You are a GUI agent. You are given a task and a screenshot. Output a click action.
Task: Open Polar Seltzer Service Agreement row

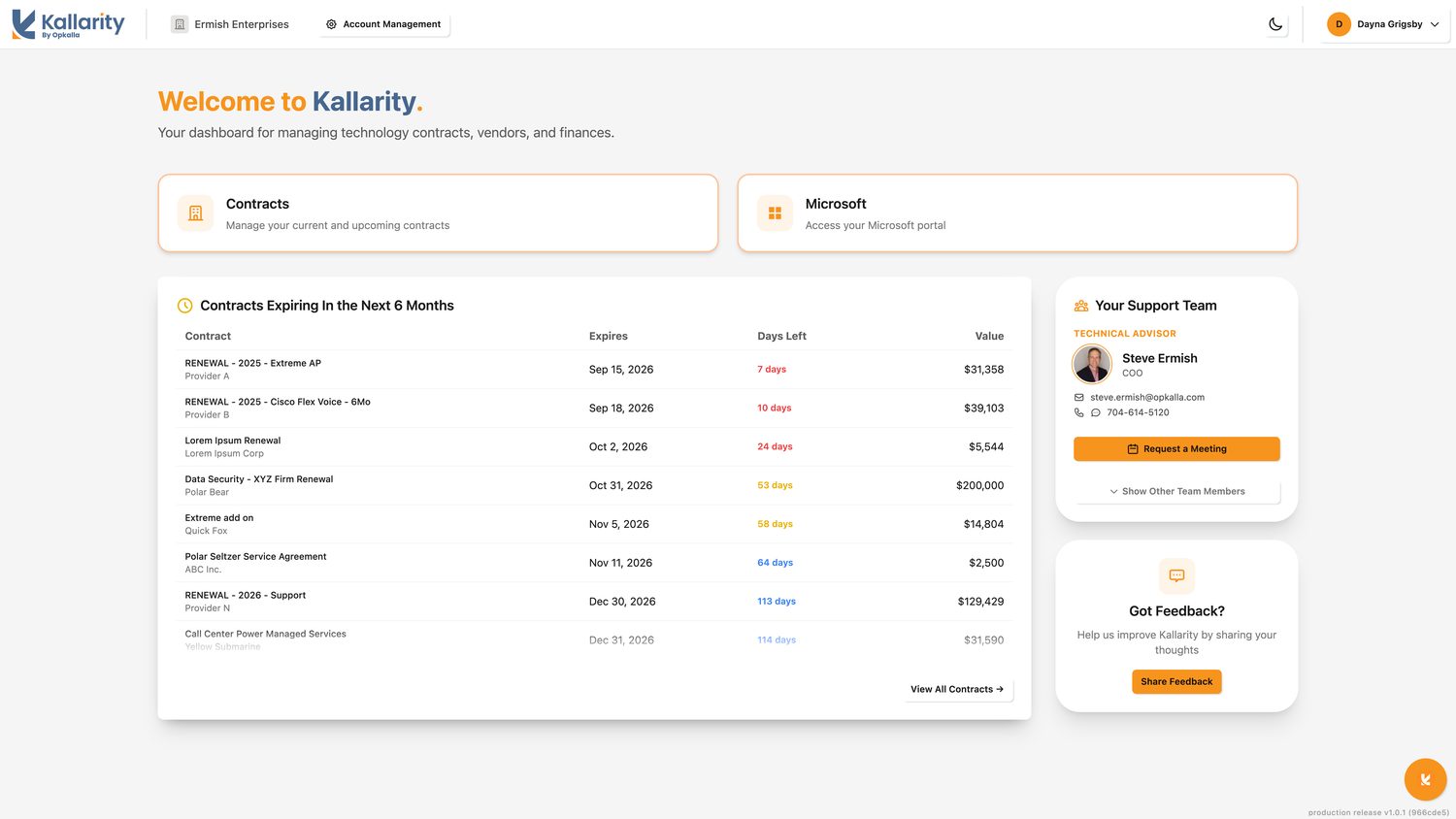[x=594, y=563]
